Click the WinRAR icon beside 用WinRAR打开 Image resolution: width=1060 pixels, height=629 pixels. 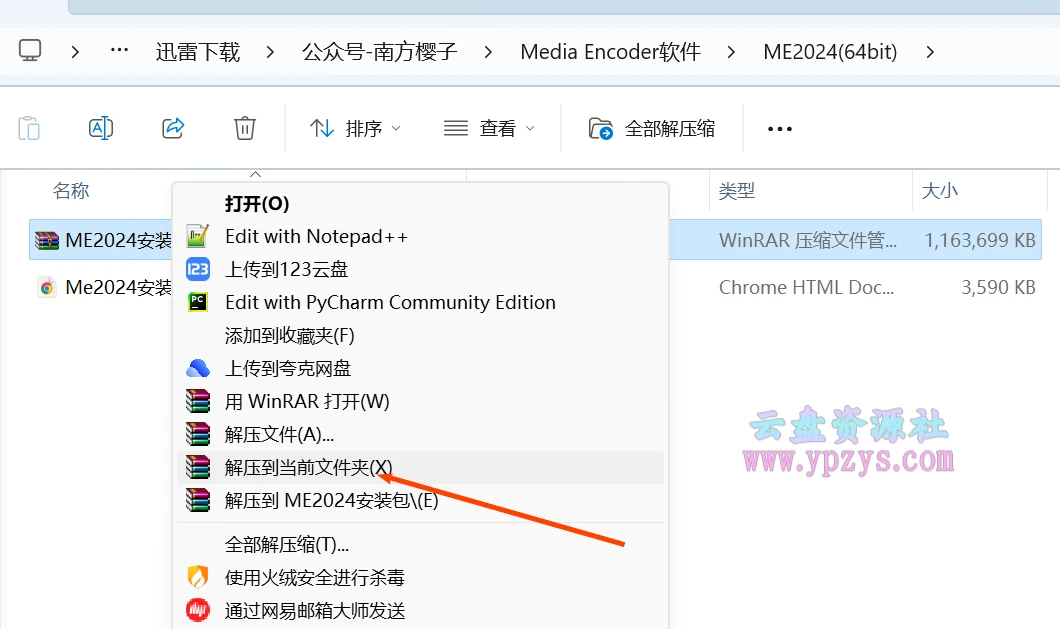tap(197, 400)
